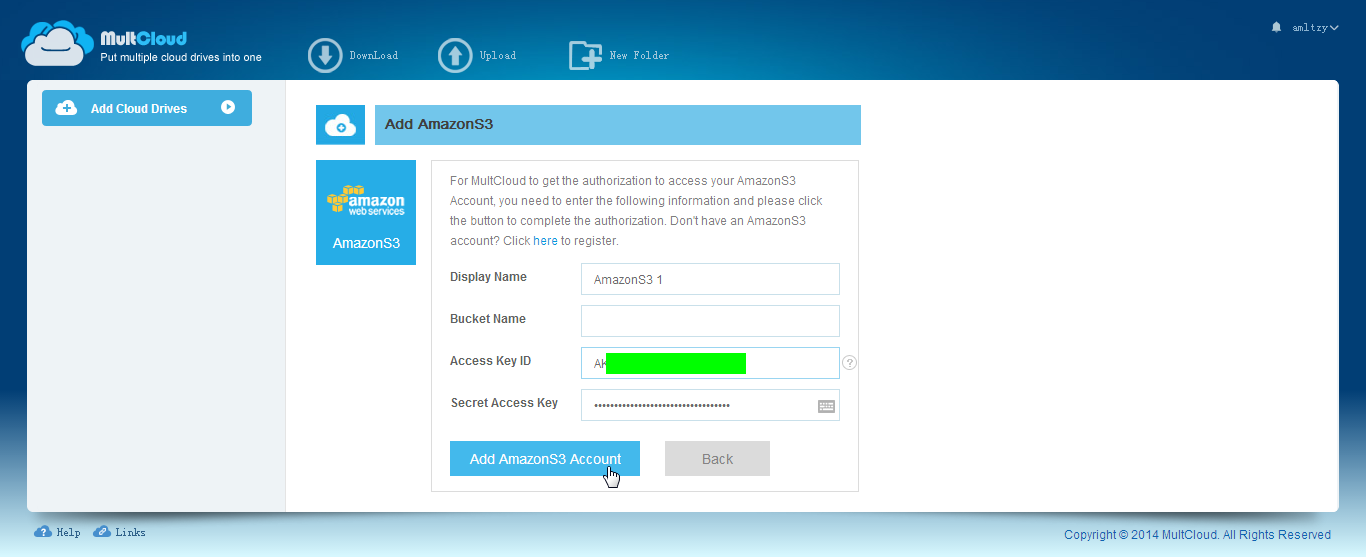Select the AmazonS3 service tile
1366x557 pixels.
366,212
